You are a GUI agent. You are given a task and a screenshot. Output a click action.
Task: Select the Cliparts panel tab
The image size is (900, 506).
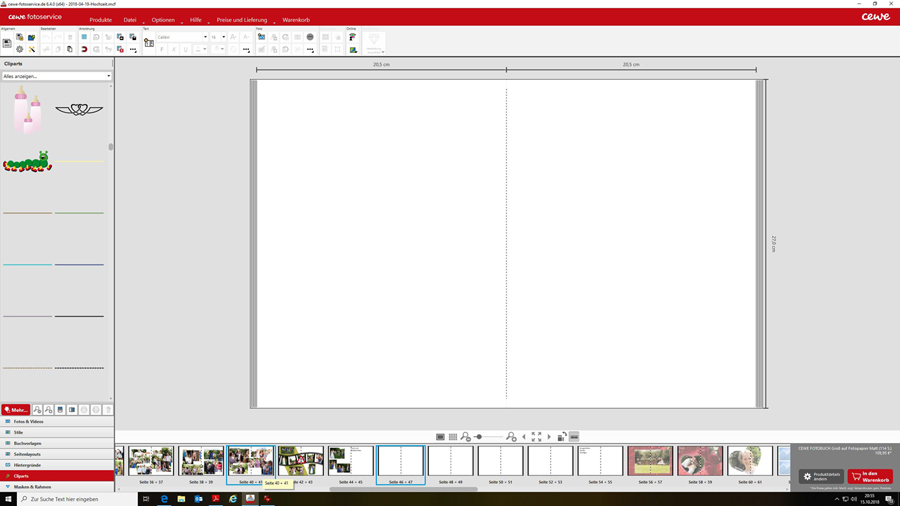pyautogui.click(x=57, y=476)
